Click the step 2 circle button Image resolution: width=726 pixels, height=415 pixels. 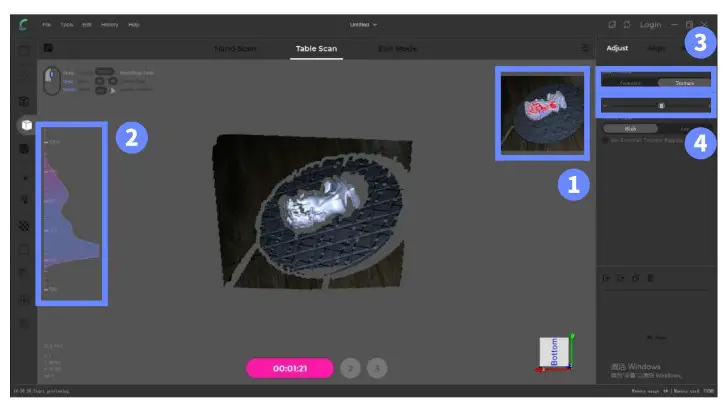tap(350, 369)
